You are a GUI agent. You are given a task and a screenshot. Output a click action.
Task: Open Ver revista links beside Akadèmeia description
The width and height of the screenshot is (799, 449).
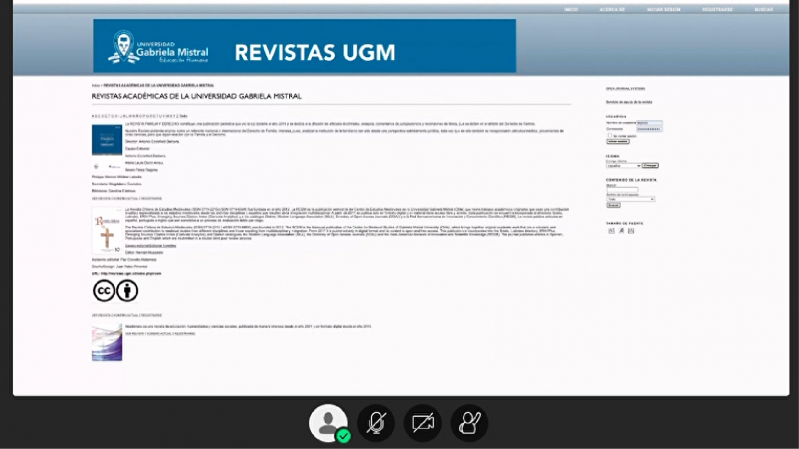(x=160, y=334)
